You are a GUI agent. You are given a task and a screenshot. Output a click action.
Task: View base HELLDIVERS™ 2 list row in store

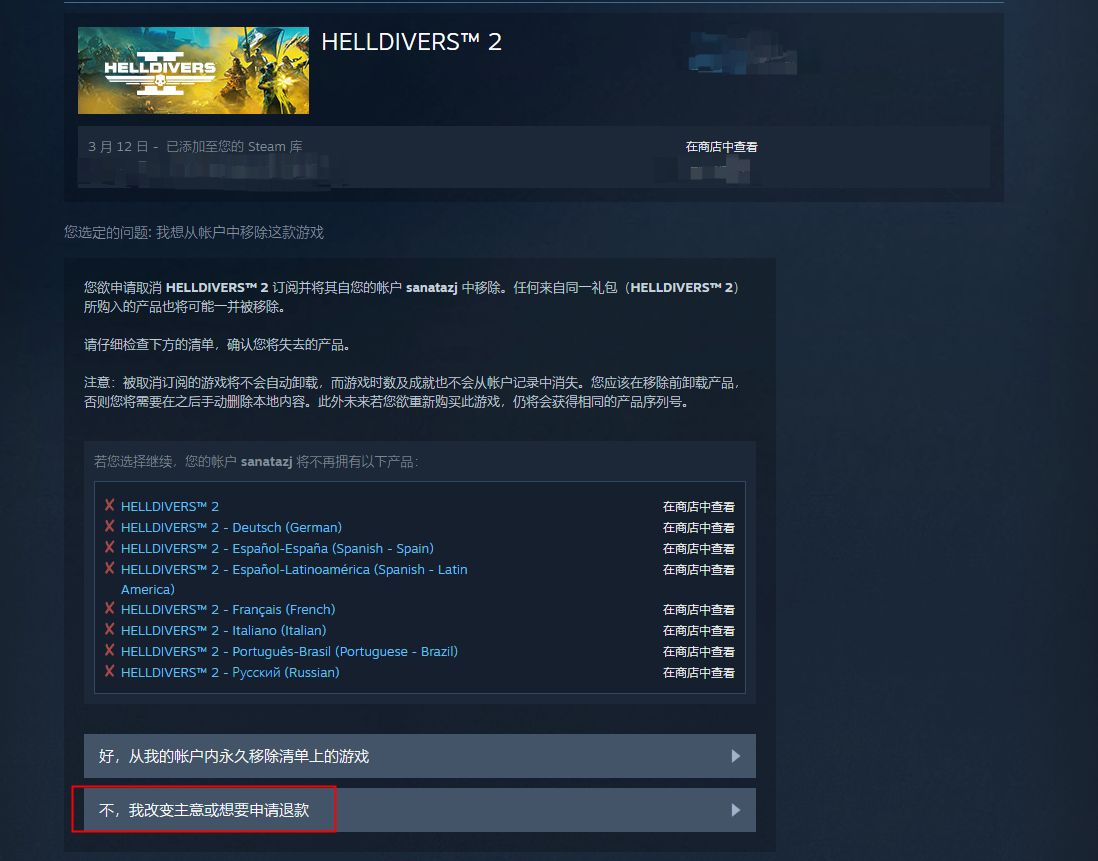point(699,507)
